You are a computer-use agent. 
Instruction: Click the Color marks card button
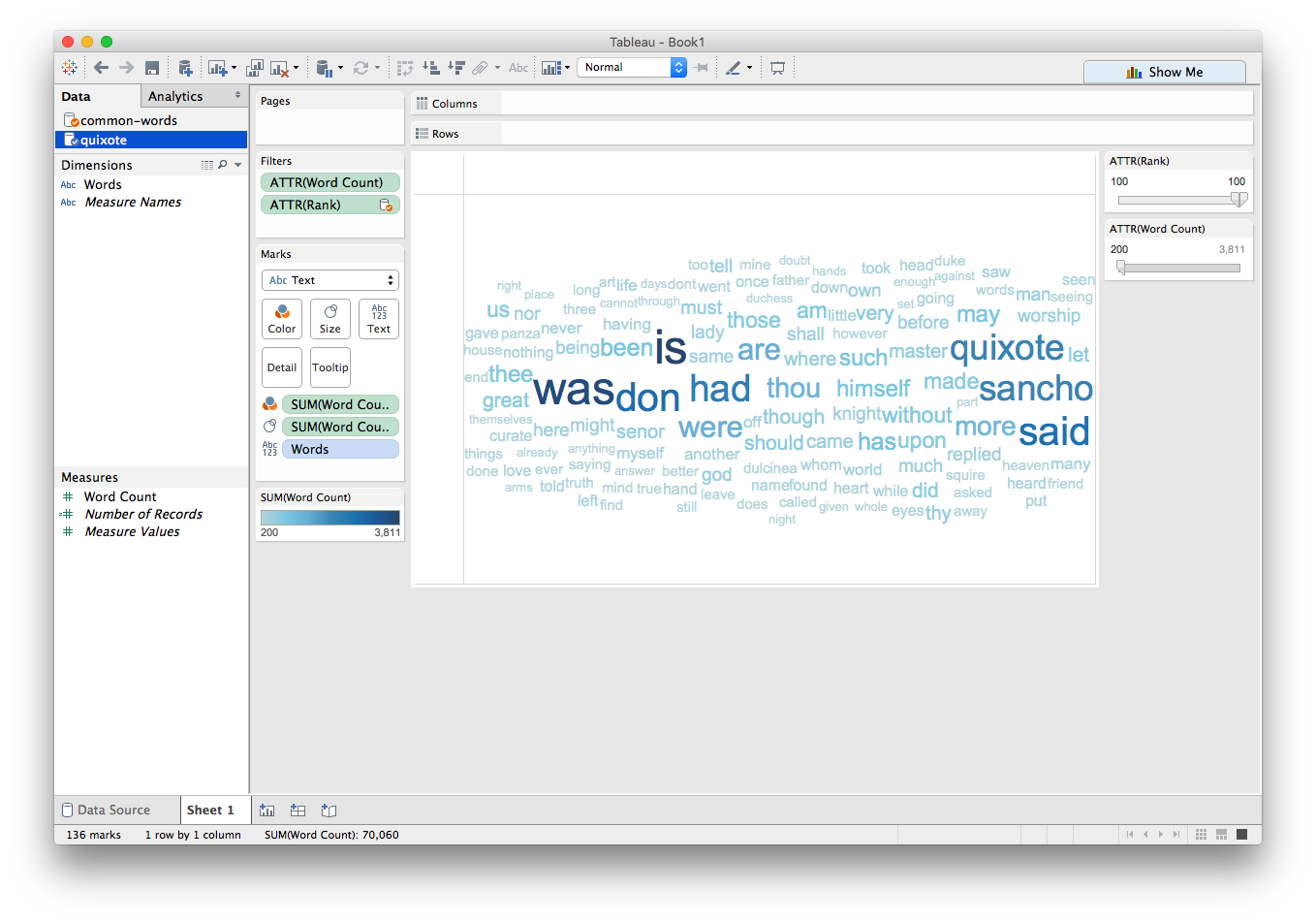click(282, 318)
